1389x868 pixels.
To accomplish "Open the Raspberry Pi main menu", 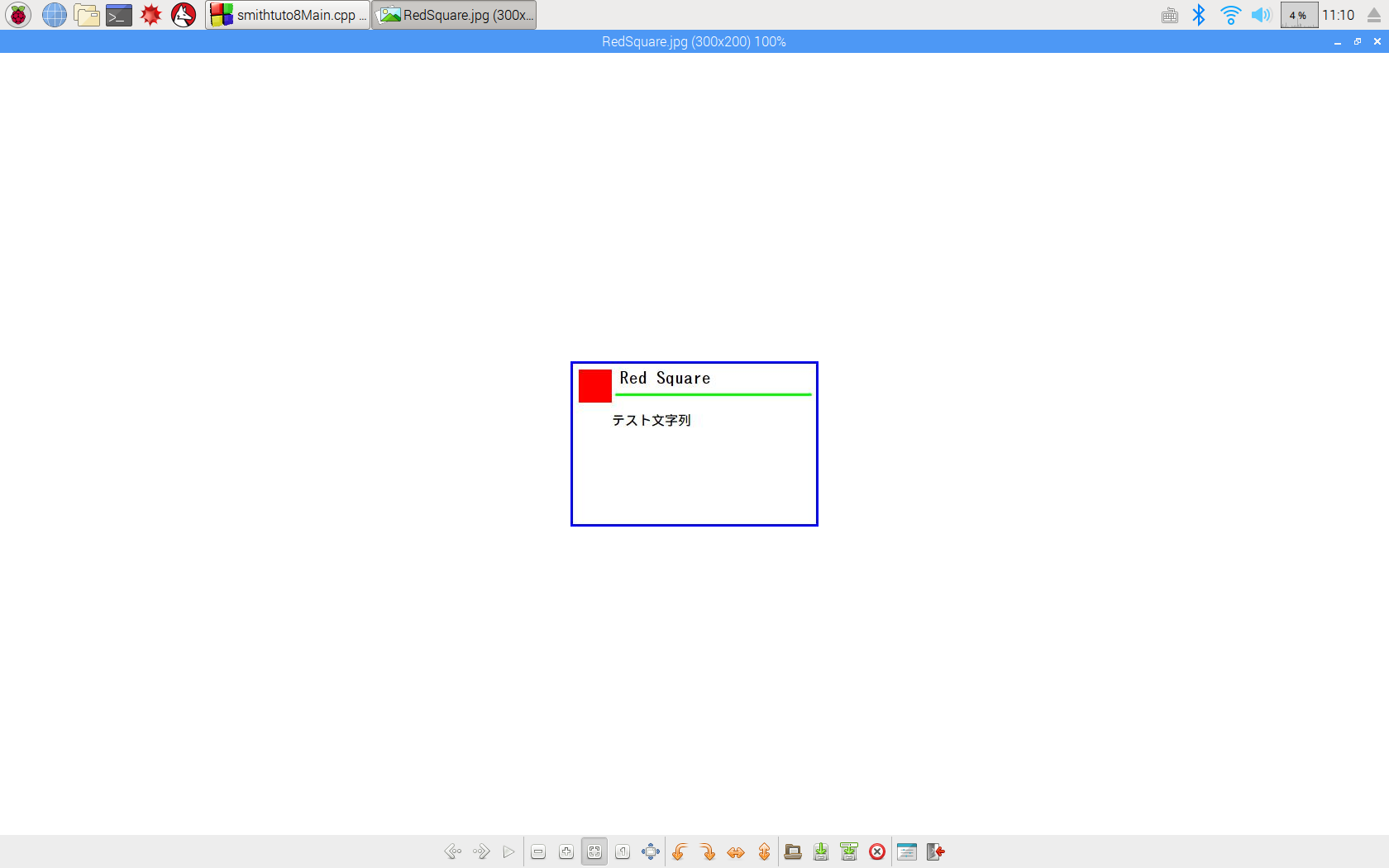I will [x=18, y=15].
